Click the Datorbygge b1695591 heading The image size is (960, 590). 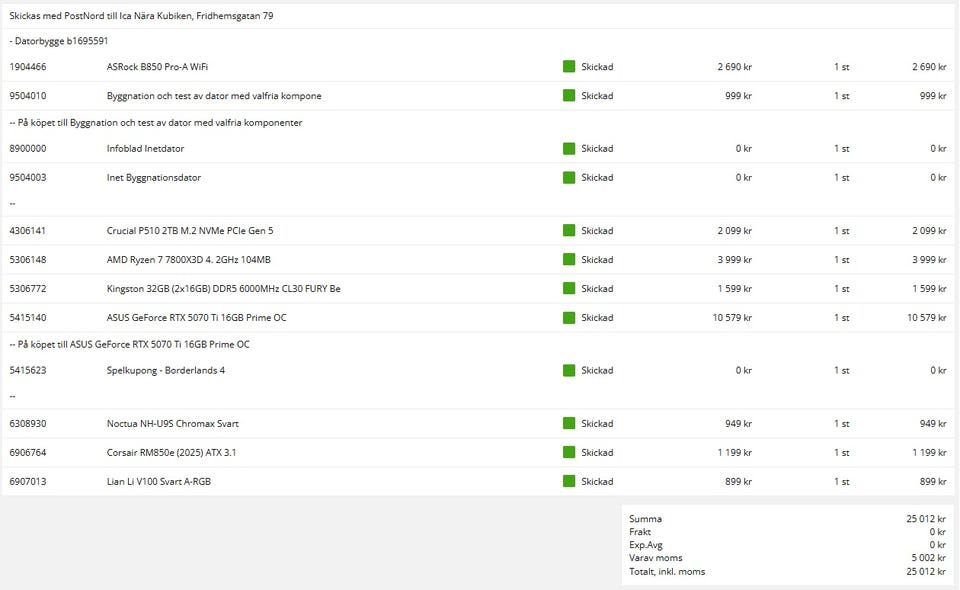(x=59, y=41)
